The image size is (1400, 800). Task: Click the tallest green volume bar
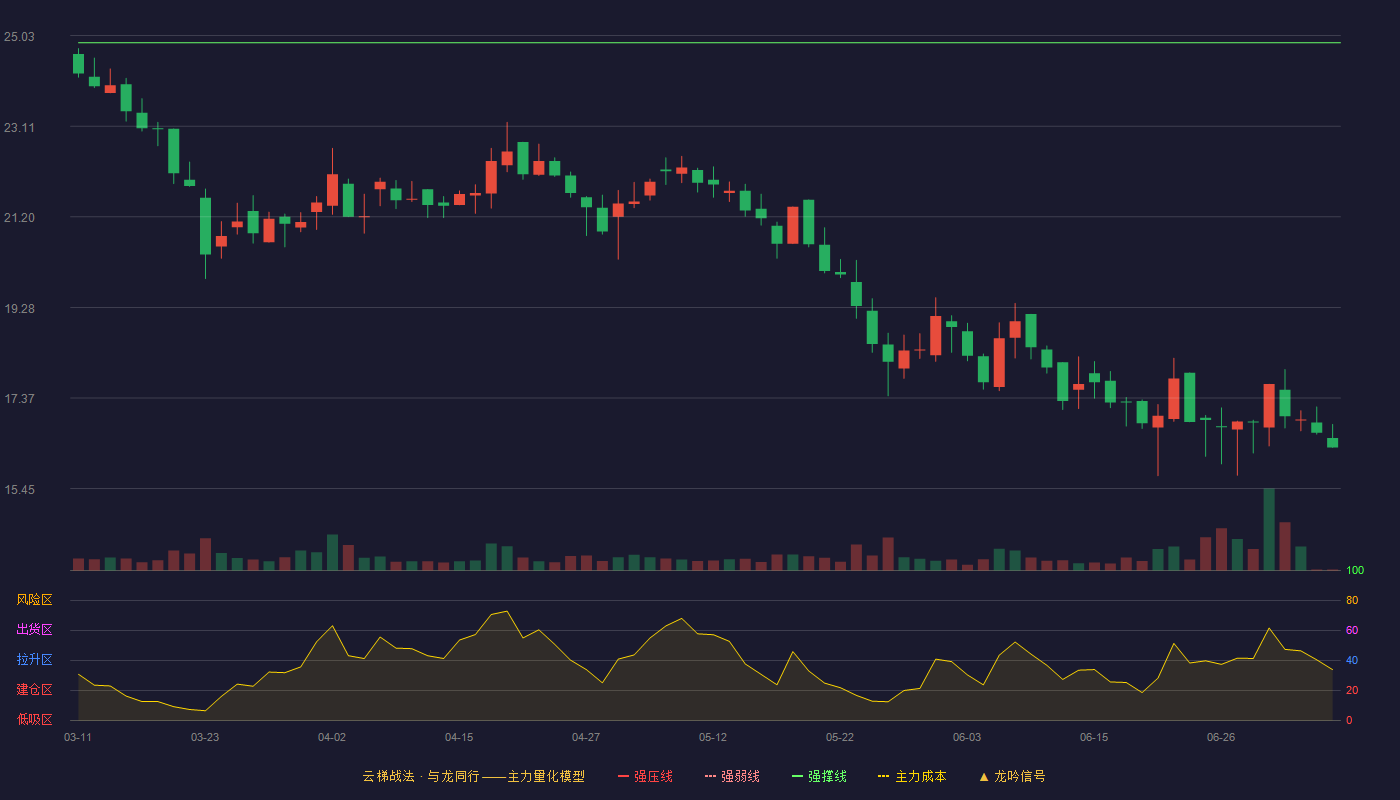[1269, 529]
